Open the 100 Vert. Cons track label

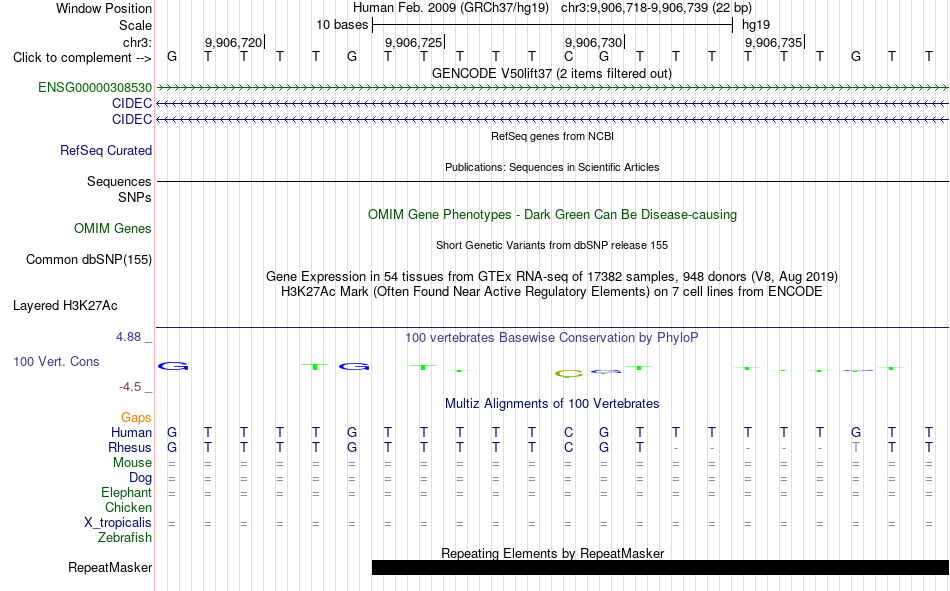click(x=56, y=361)
